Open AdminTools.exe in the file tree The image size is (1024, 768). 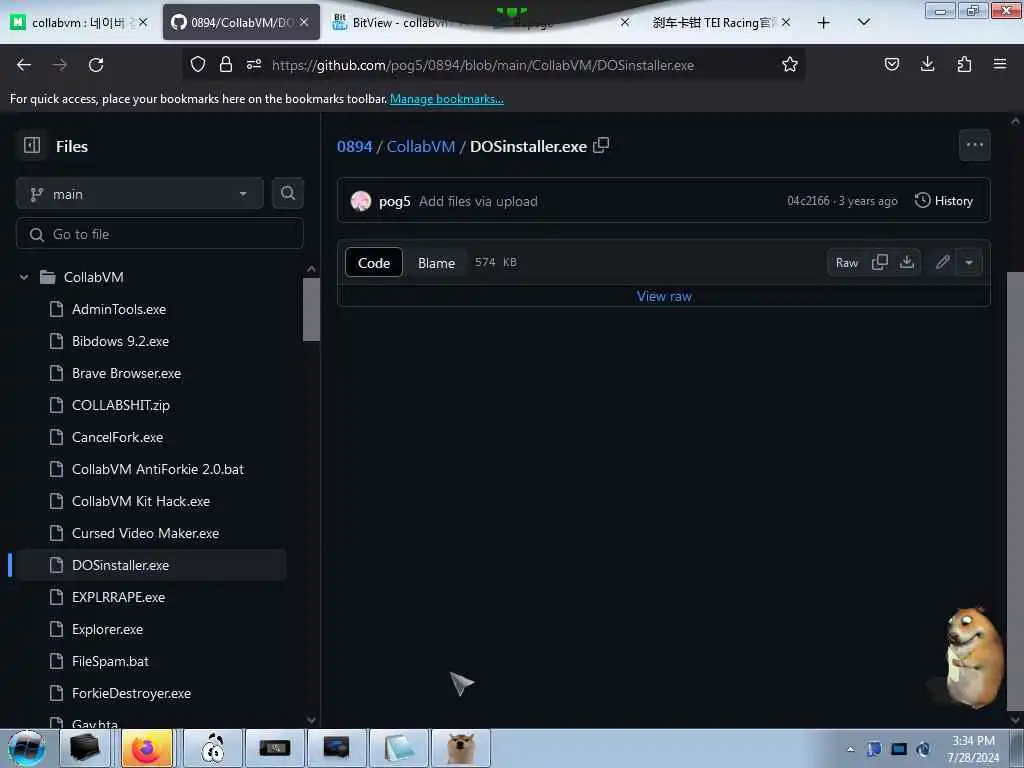[119, 310]
